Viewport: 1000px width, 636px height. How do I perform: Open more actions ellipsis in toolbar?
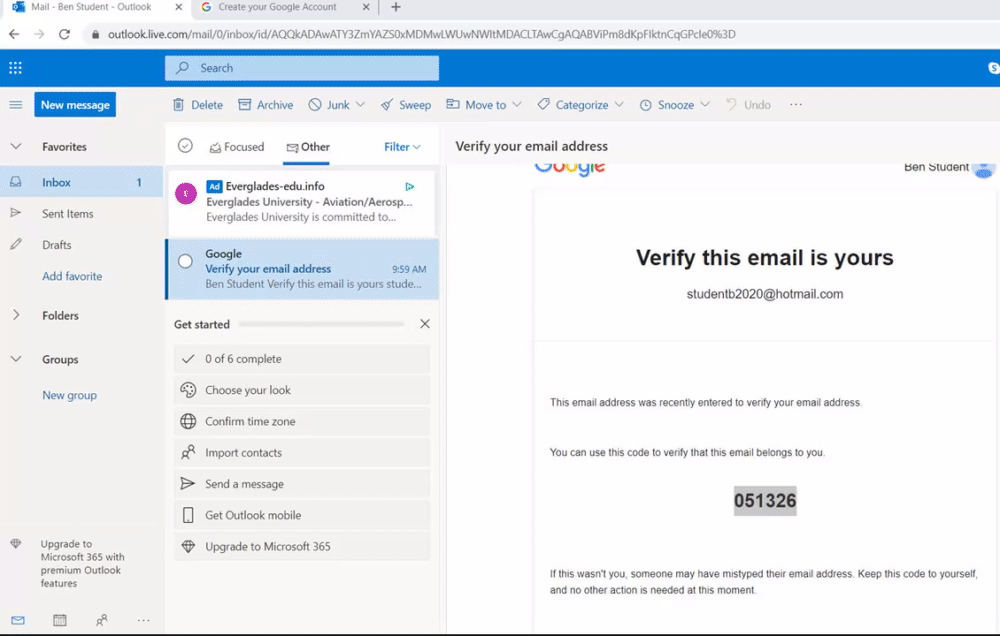point(795,105)
